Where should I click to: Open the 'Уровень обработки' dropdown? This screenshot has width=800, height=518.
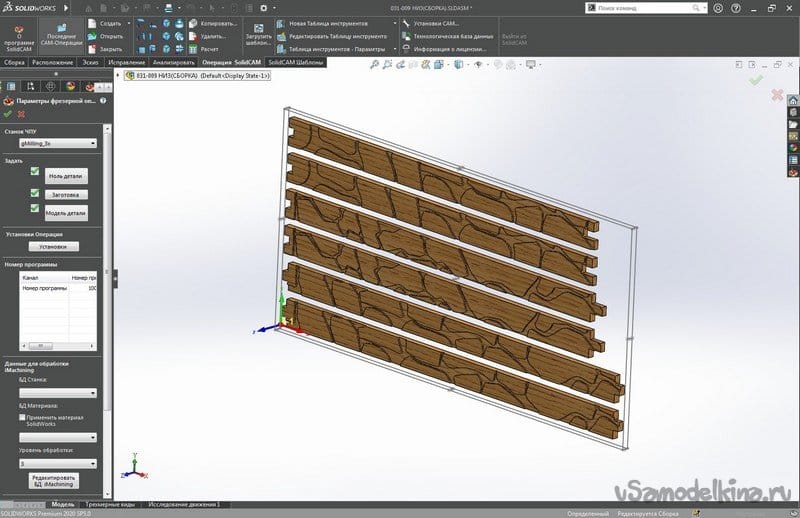tap(58, 464)
